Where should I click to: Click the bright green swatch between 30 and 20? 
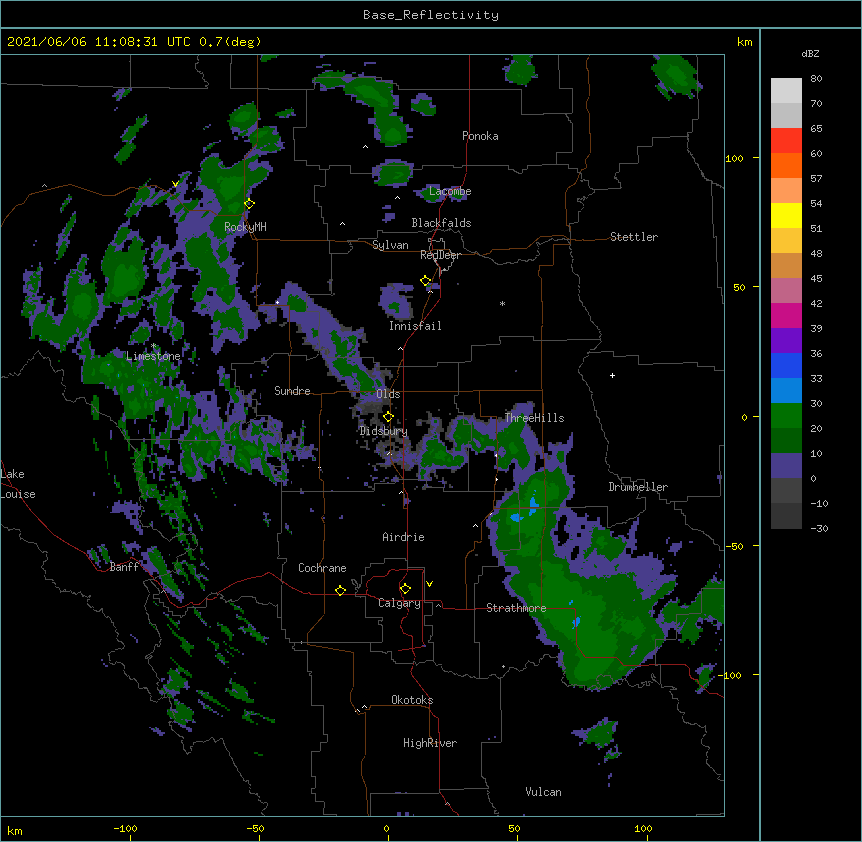(786, 416)
